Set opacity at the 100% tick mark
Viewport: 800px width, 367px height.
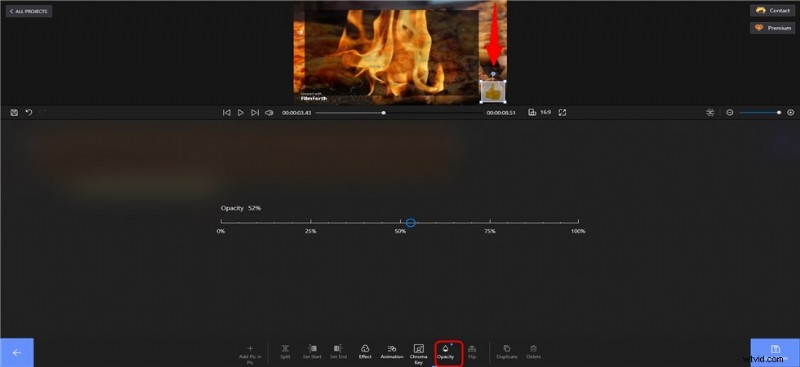pyautogui.click(x=578, y=222)
